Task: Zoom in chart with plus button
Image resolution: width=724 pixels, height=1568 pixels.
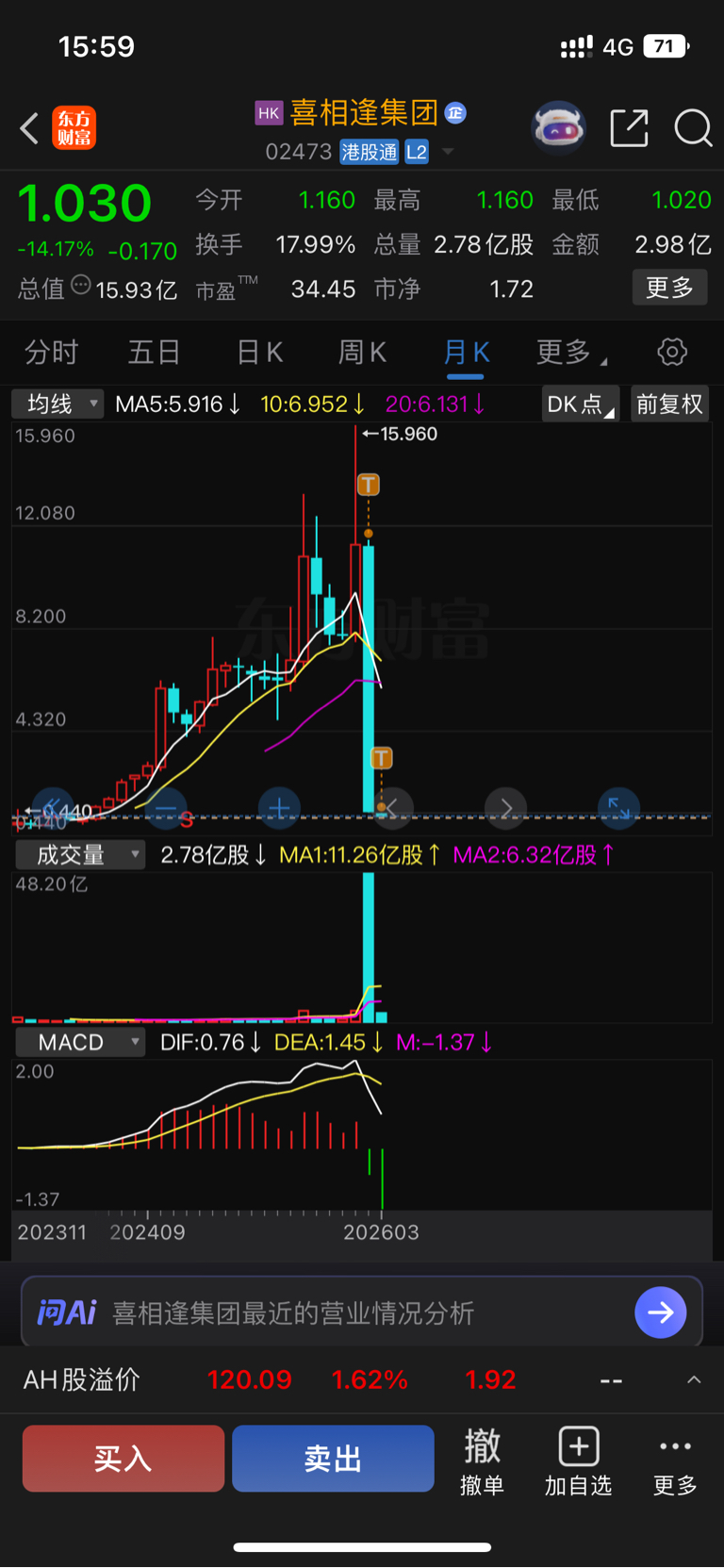Action: [279, 809]
